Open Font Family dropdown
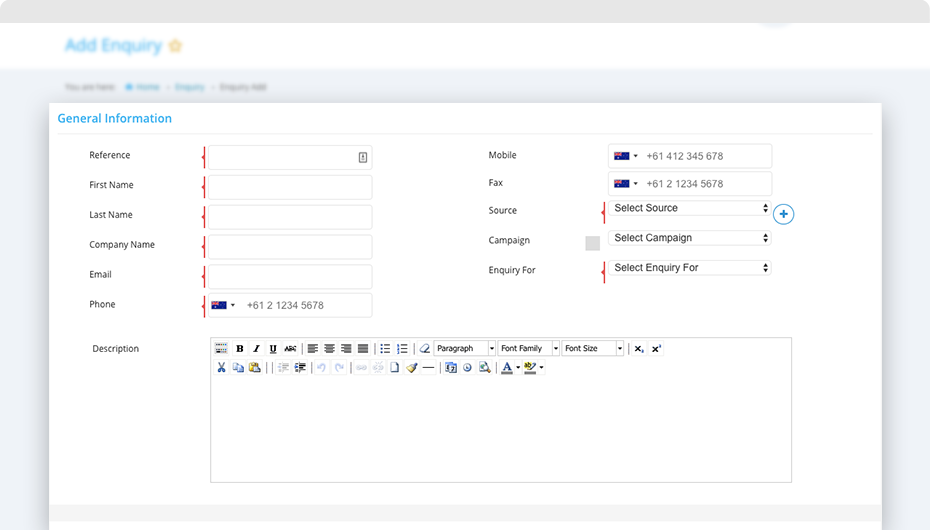The width and height of the screenshot is (930, 530). pos(528,349)
